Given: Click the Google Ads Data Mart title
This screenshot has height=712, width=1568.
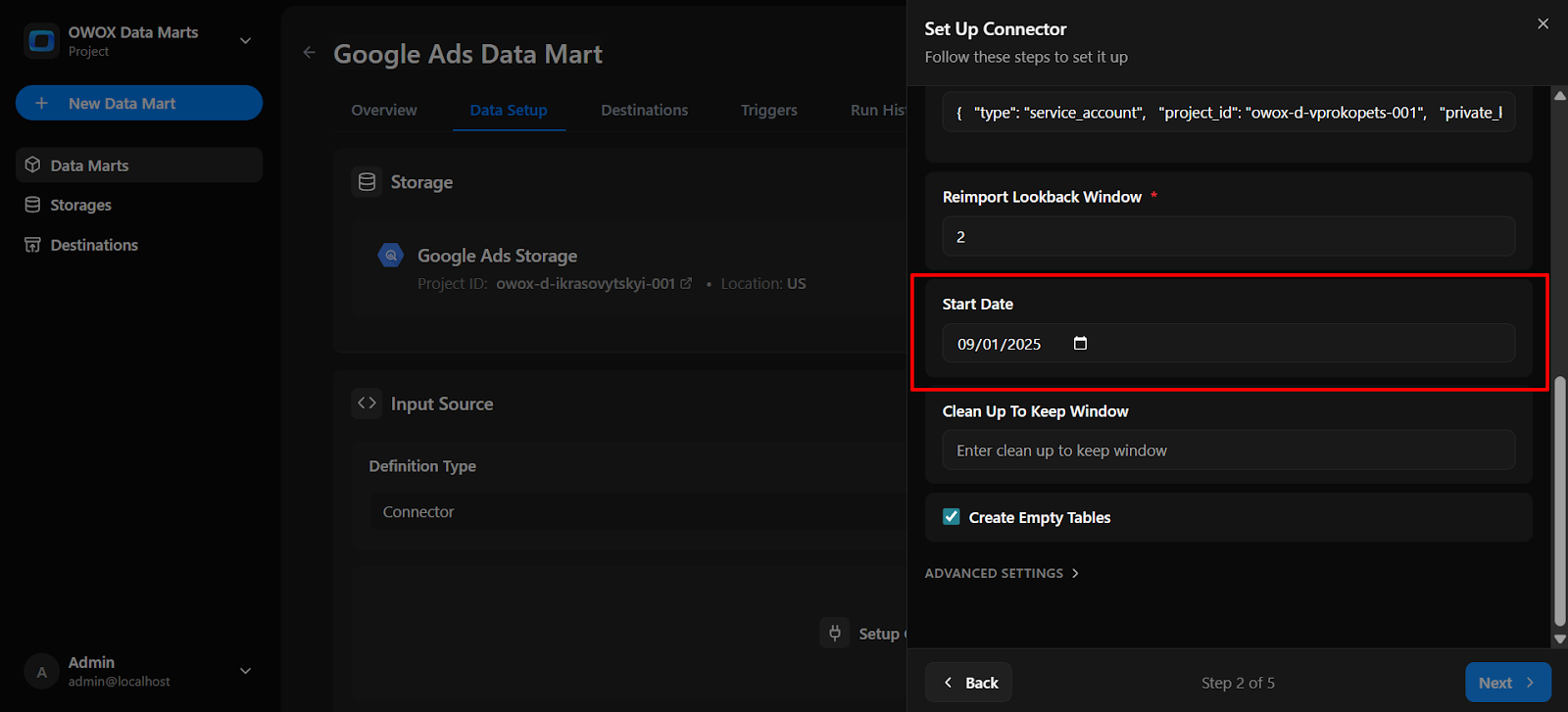Looking at the screenshot, I should [x=467, y=54].
